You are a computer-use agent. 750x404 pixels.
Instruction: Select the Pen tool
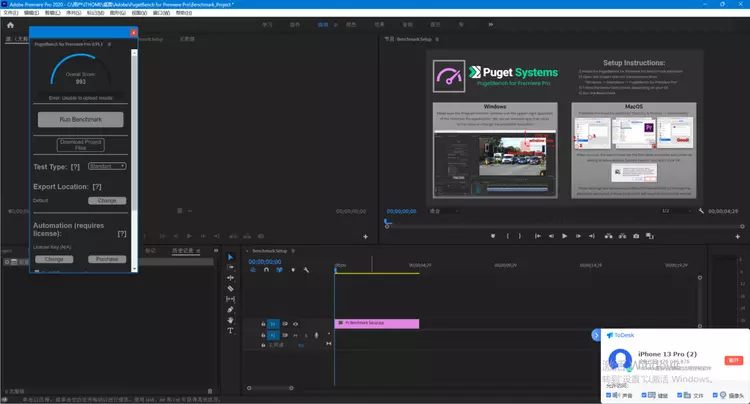pyautogui.click(x=230, y=309)
